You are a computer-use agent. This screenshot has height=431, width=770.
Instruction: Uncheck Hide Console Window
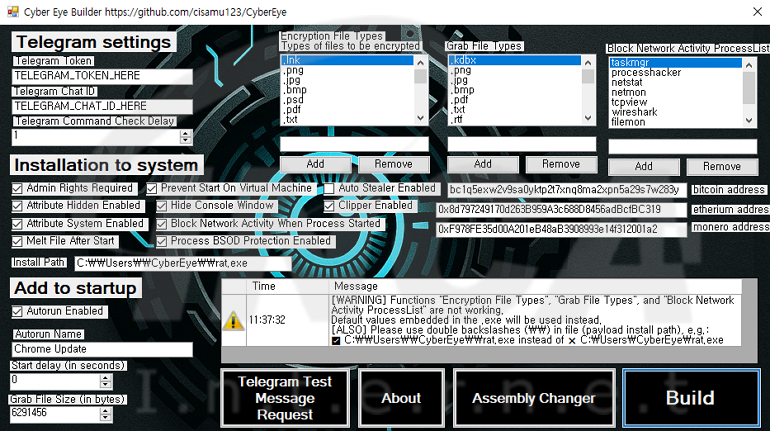162,206
